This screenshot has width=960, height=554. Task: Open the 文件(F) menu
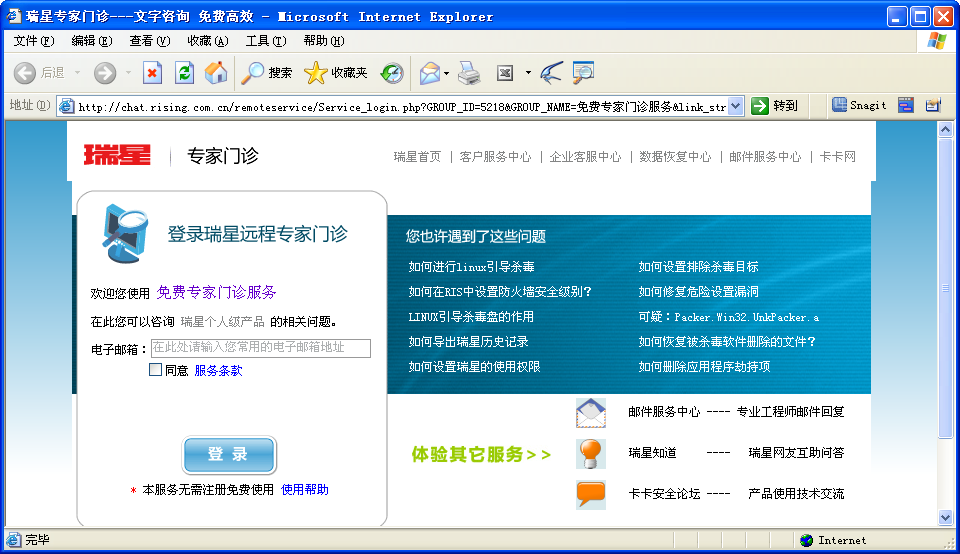(34, 41)
